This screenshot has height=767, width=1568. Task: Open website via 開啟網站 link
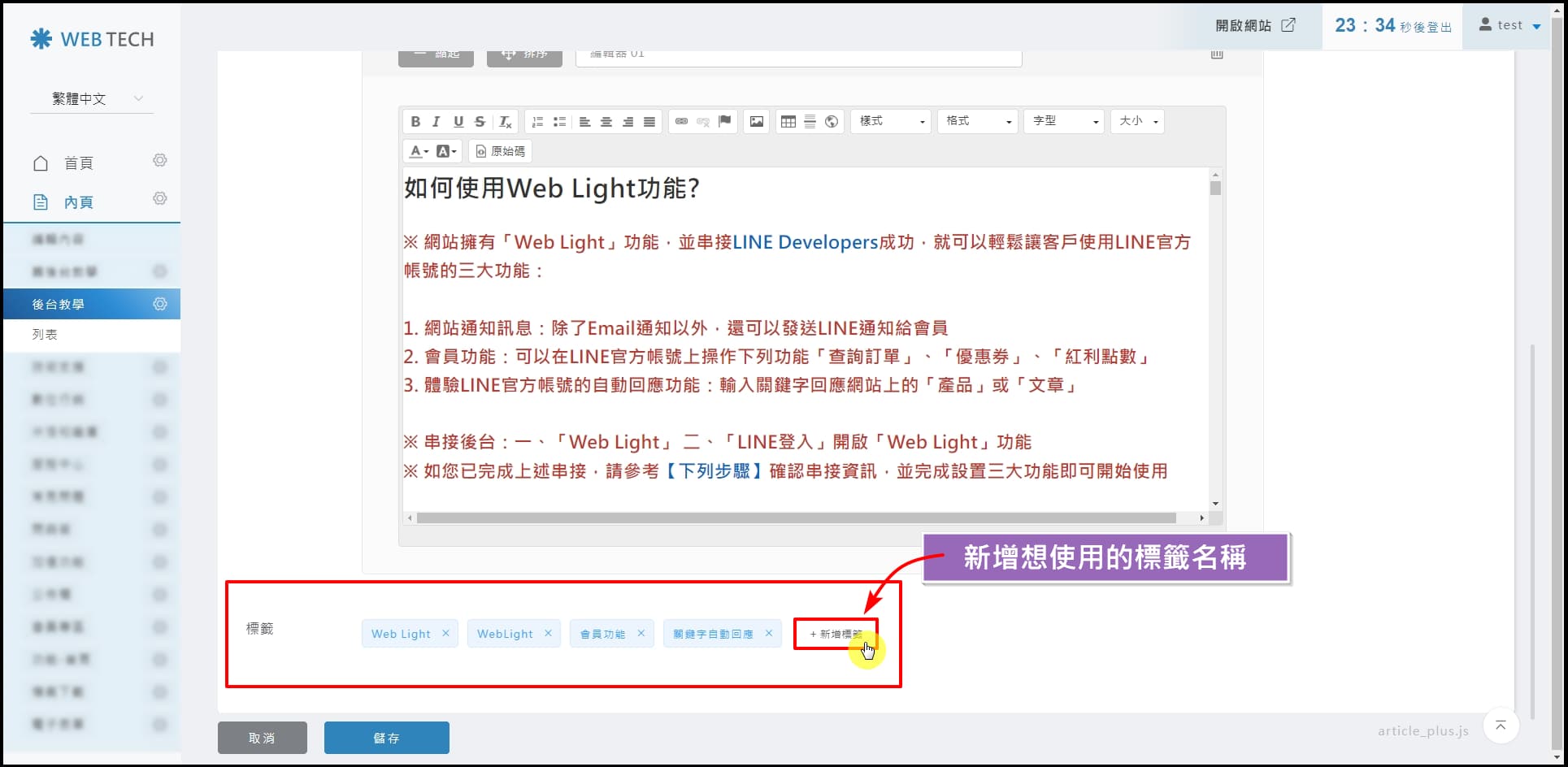click(x=1255, y=26)
